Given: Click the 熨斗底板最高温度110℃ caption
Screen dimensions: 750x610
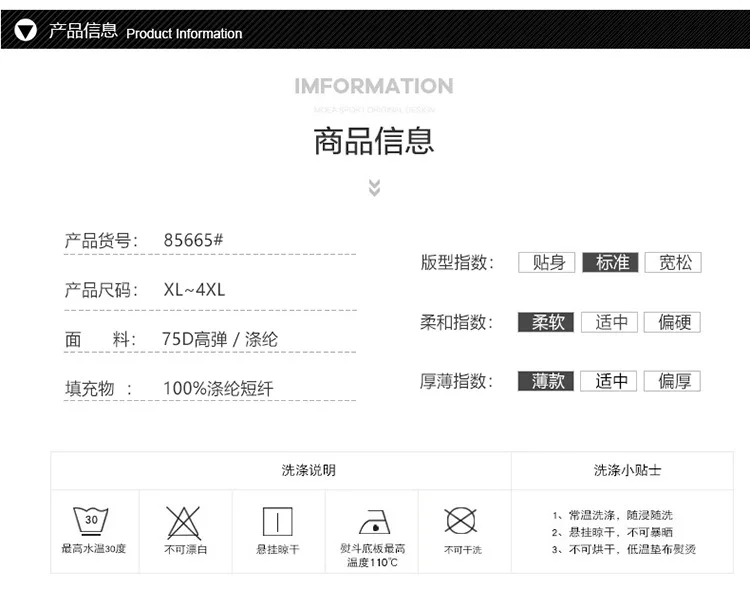Looking at the screenshot, I should coord(373,555).
